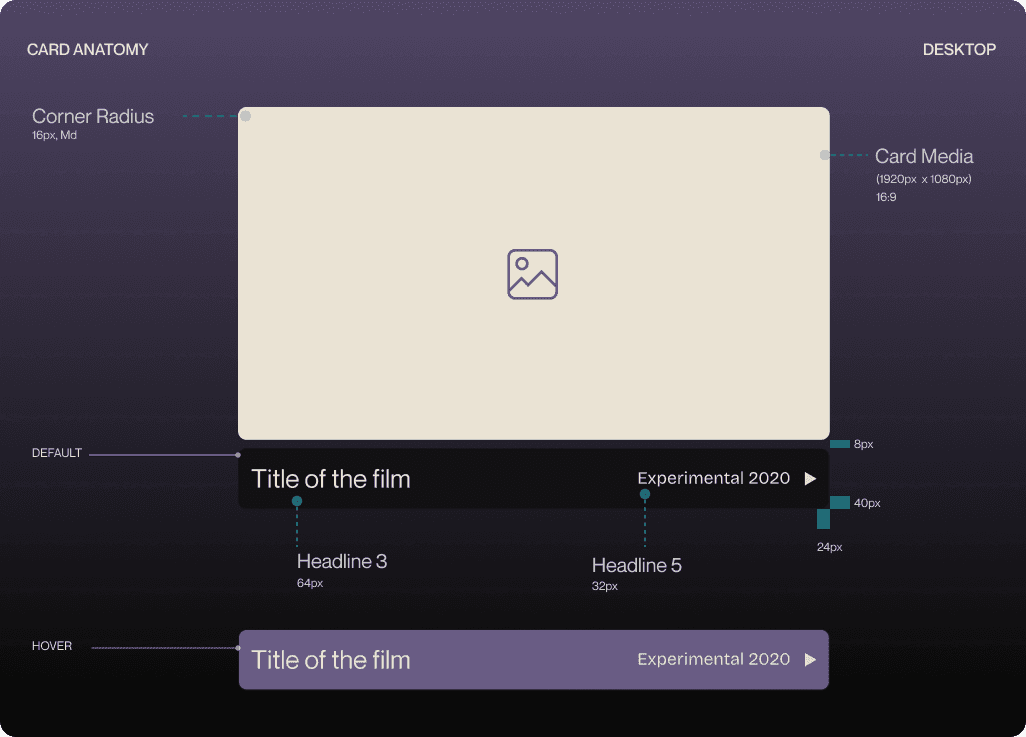Screen dimensions: 1026x737
Task: Click the cream card media thumbnail area
Action: 534,273
